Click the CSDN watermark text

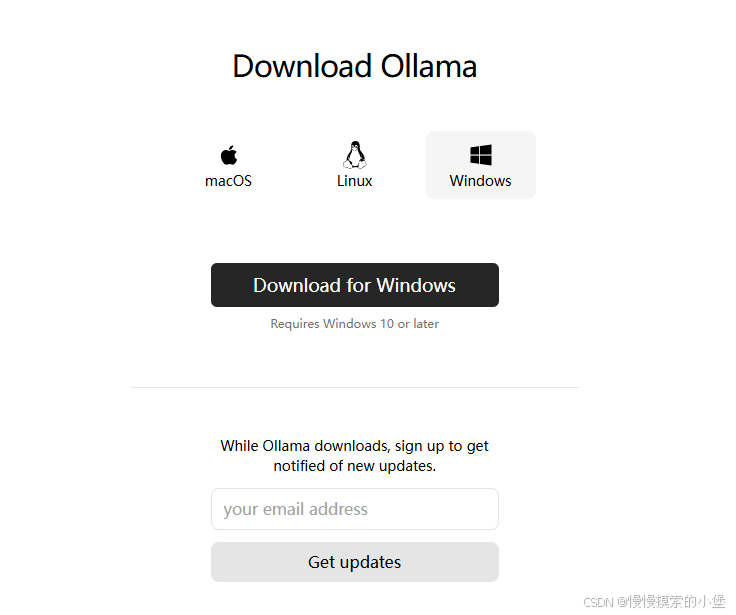tap(598, 602)
